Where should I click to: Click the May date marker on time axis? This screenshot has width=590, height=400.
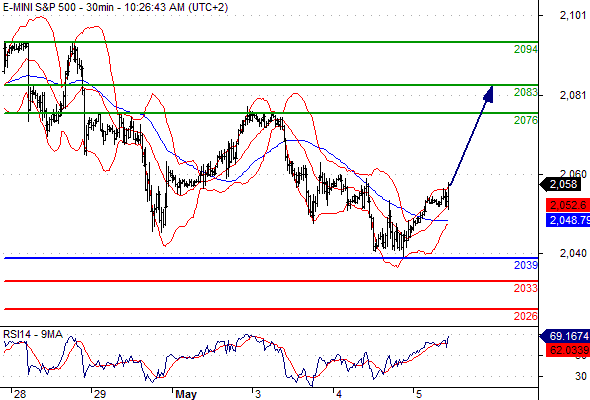point(186,394)
